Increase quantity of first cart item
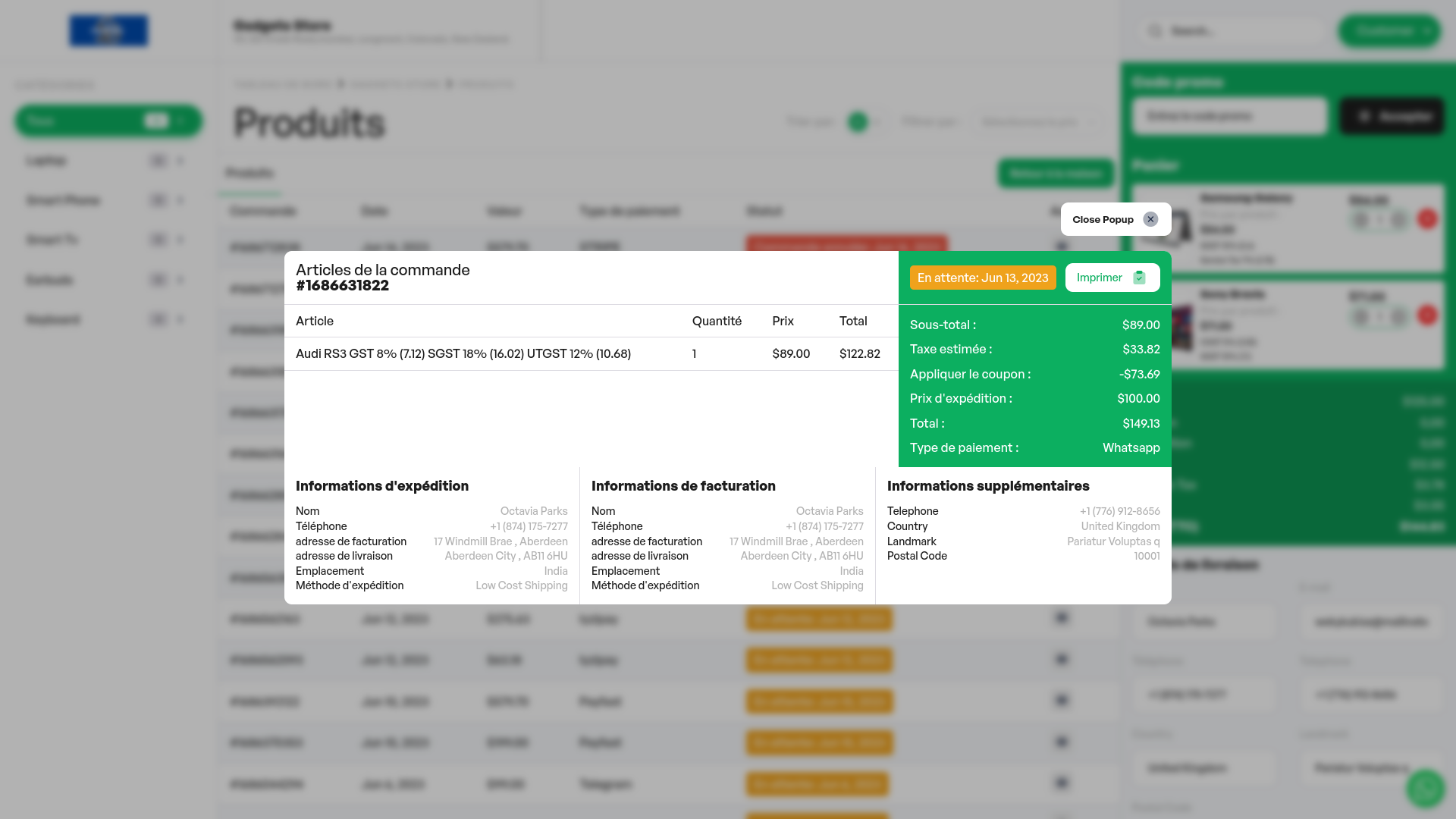This screenshot has width=1456, height=819. point(1399,220)
